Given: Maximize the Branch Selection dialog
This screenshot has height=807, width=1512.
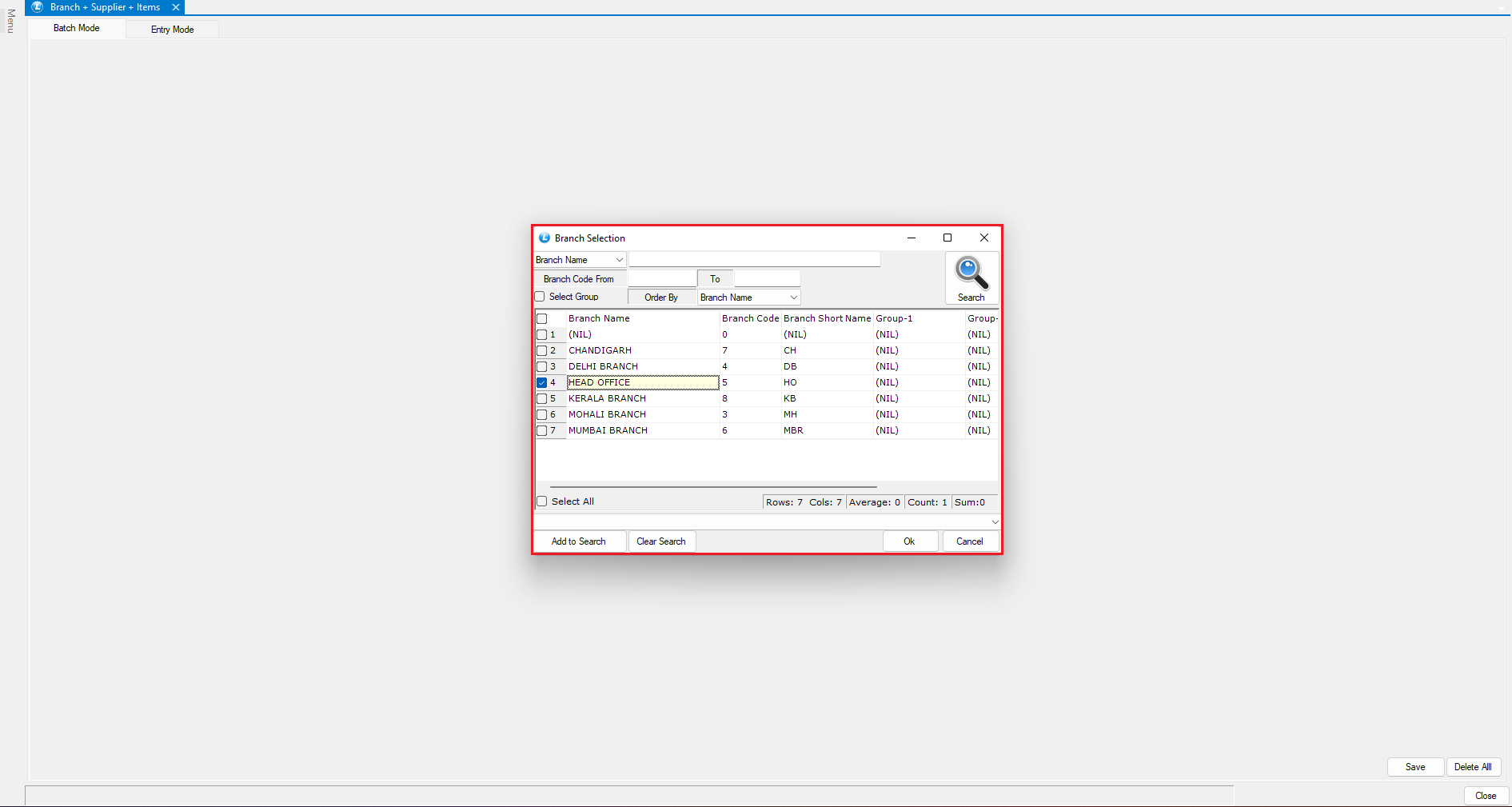Looking at the screenshot, I should [947, 238].
